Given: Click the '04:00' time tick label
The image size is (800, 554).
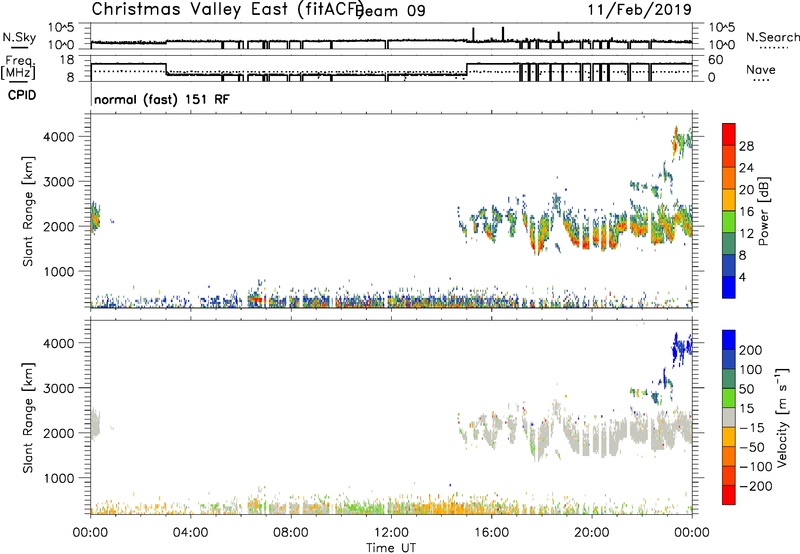Looking at the screenshot, I should 190,533.
